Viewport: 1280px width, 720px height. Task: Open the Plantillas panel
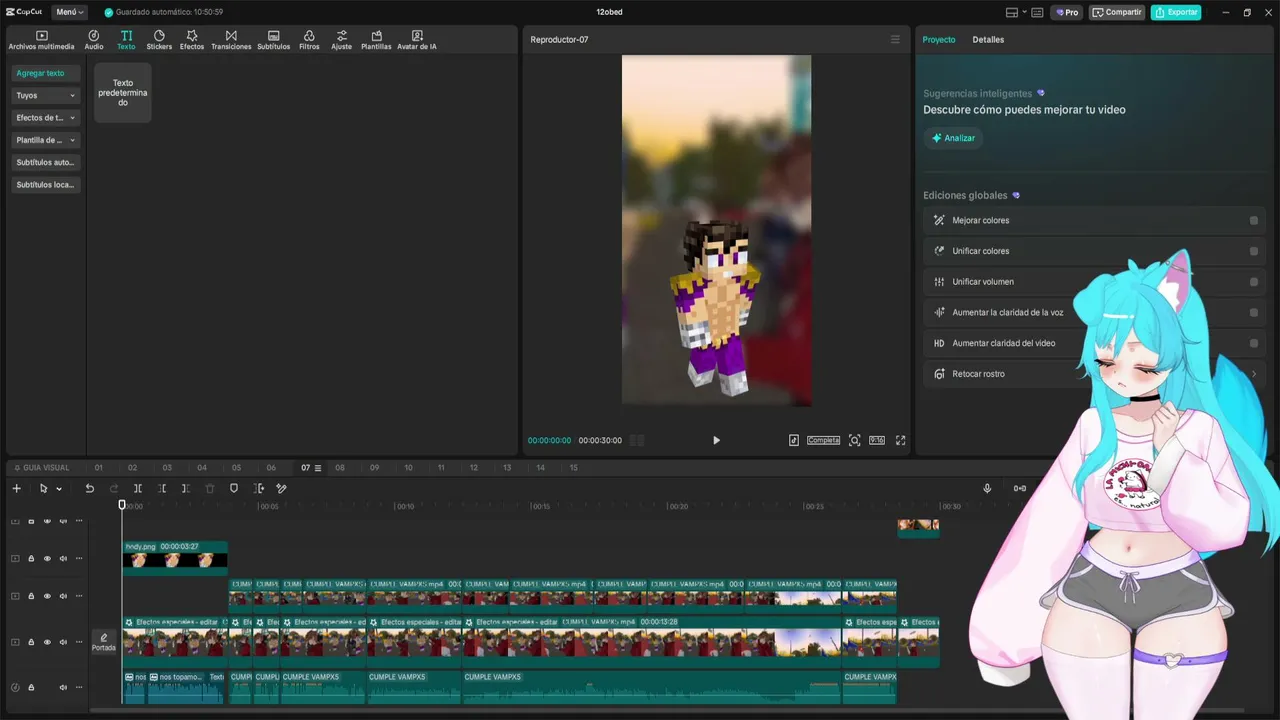point(376,40)
